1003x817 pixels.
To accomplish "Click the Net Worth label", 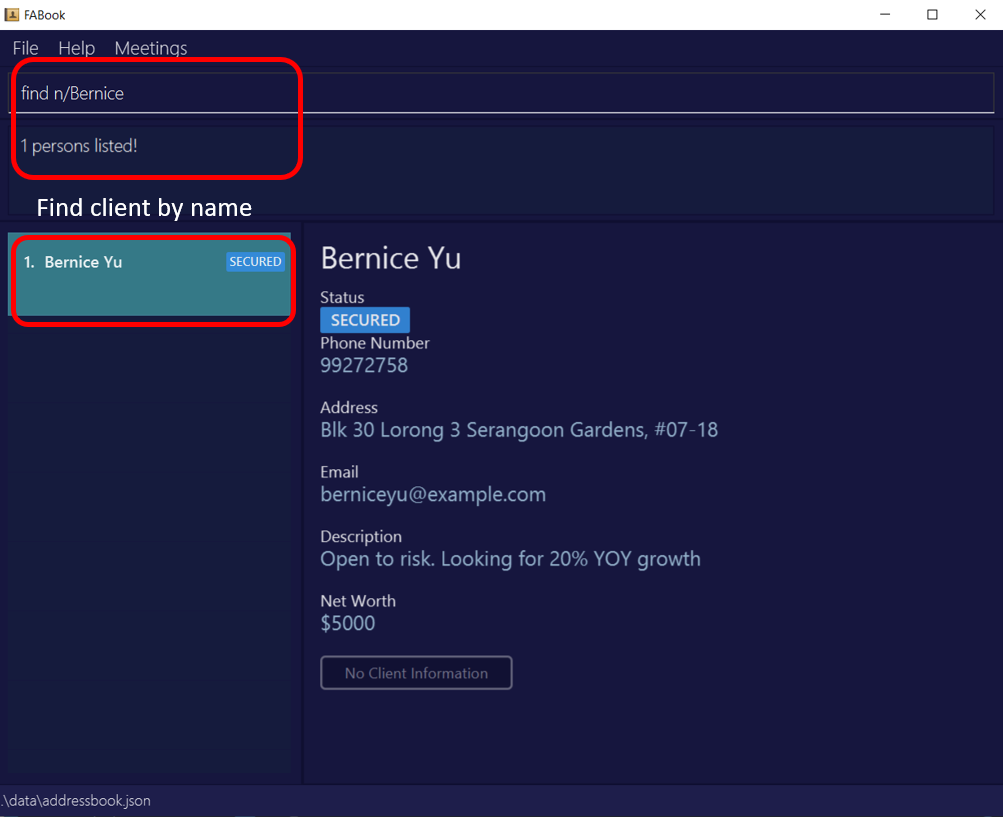I will [x=358, y=601].
